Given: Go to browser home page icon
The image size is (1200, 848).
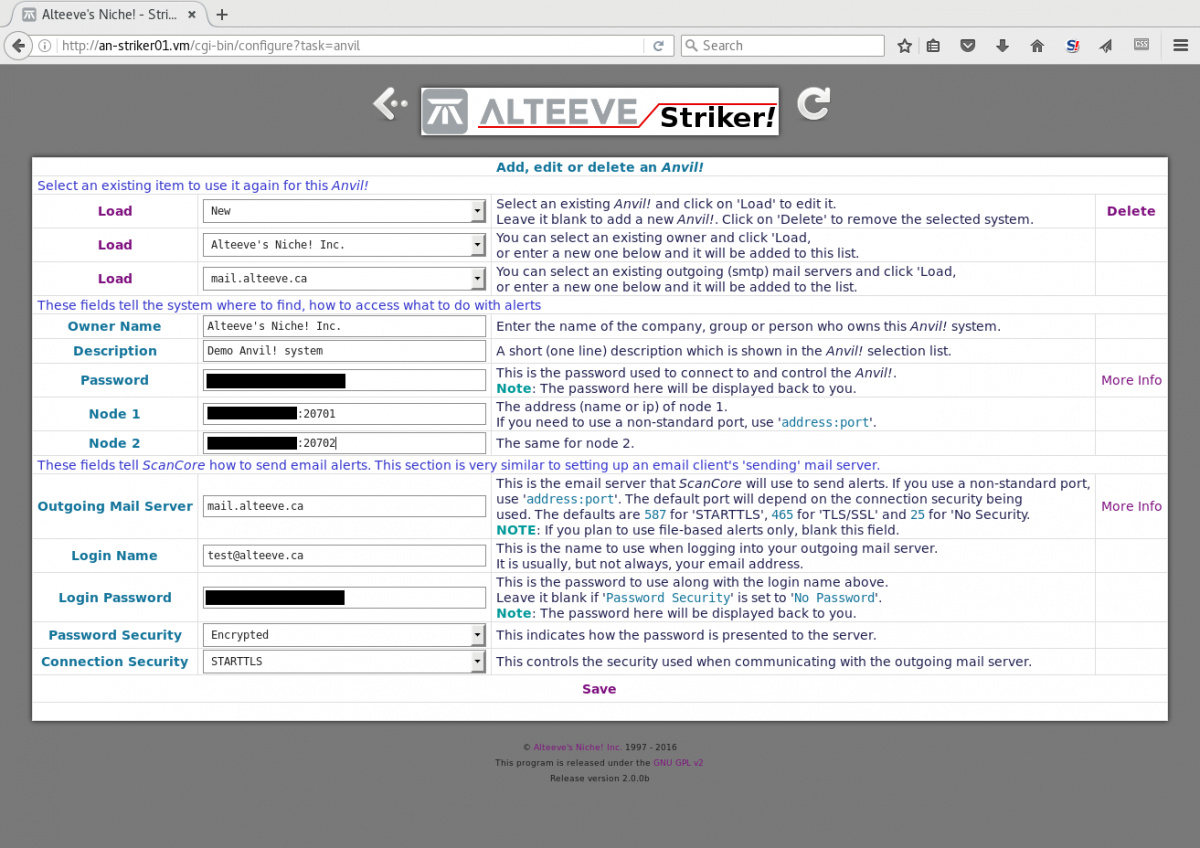Looking at the screenshot, I should [x=1037, y=46].
